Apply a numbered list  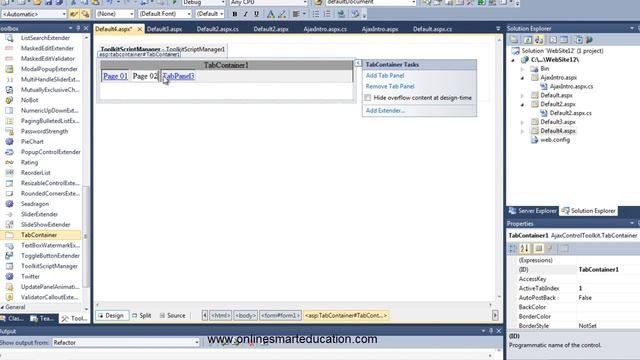327,14
